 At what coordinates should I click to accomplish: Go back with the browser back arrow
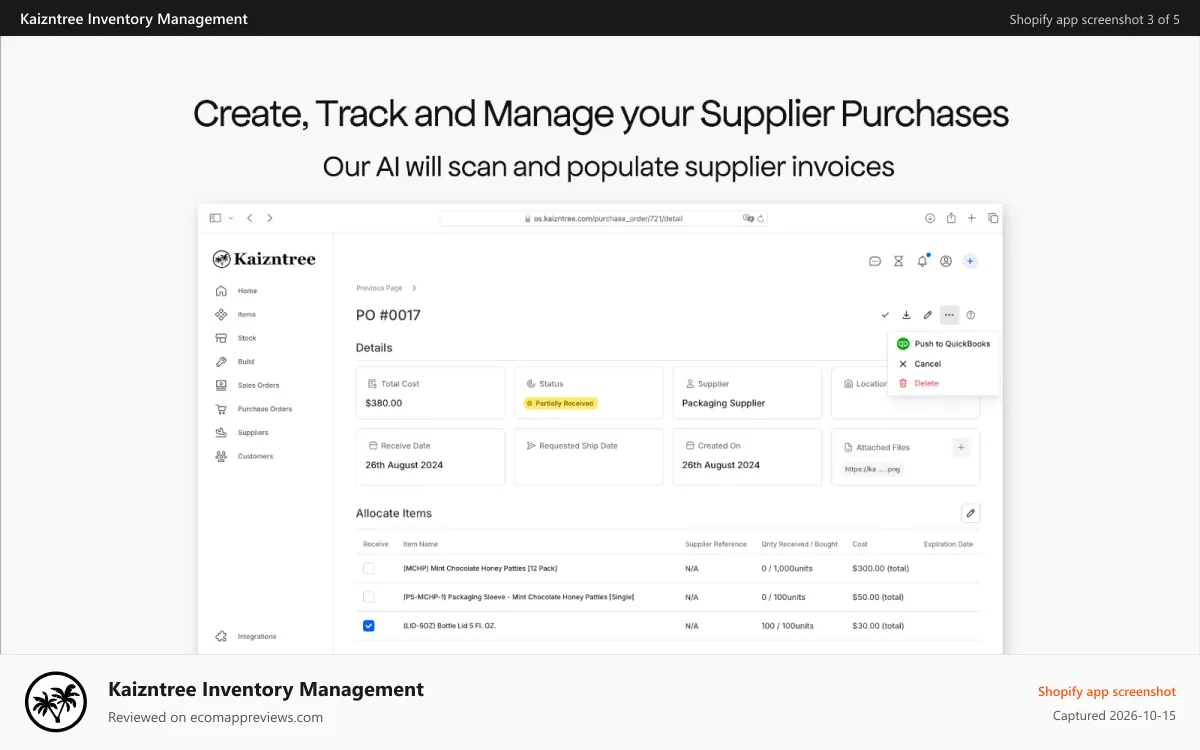[250, 218]
